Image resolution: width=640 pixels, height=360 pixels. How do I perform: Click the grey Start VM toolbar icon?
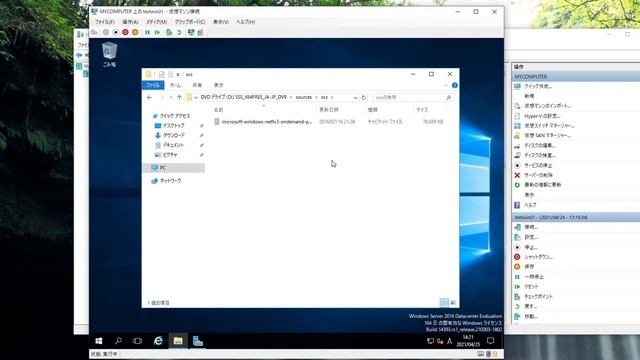pyautogui.click(x=106, y=32)
